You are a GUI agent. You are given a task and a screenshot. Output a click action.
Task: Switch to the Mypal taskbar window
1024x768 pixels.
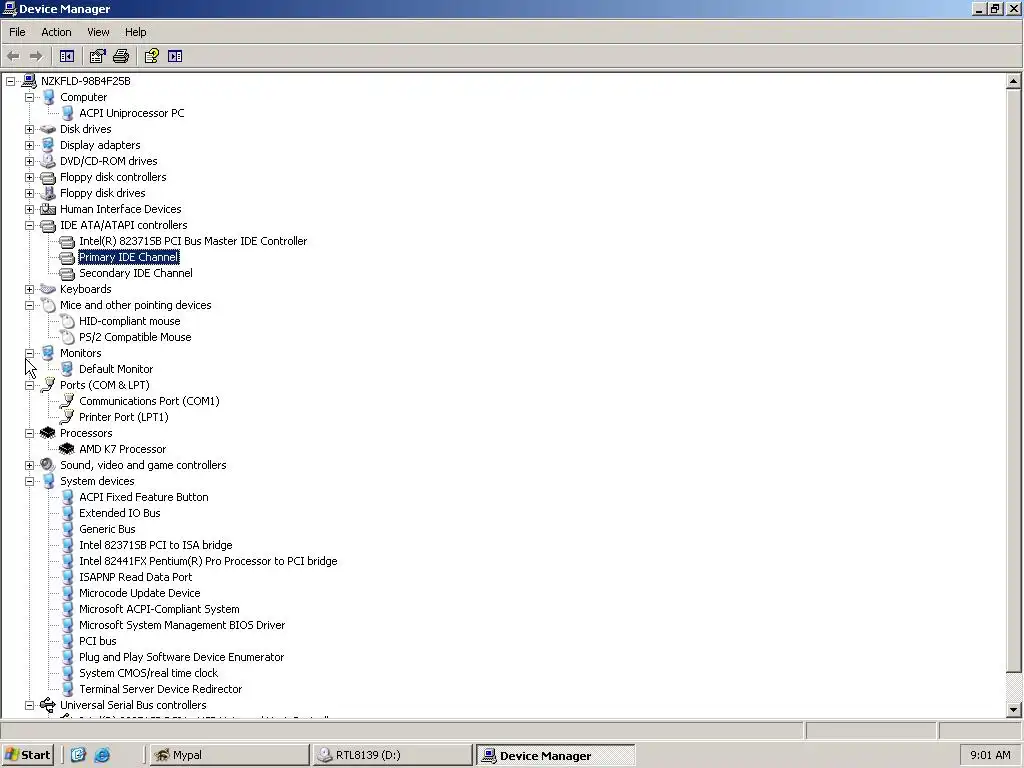coord(229,755)
